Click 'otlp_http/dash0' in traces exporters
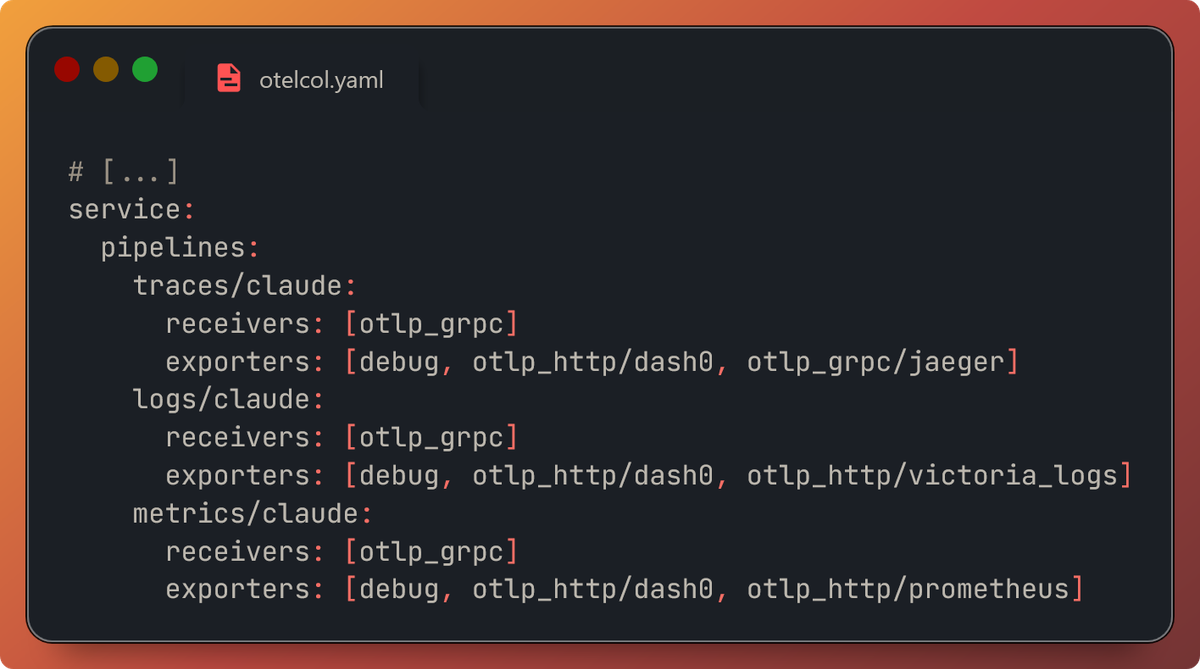The width and height of the screenshot is (1200, 669). tap(593, 362)
